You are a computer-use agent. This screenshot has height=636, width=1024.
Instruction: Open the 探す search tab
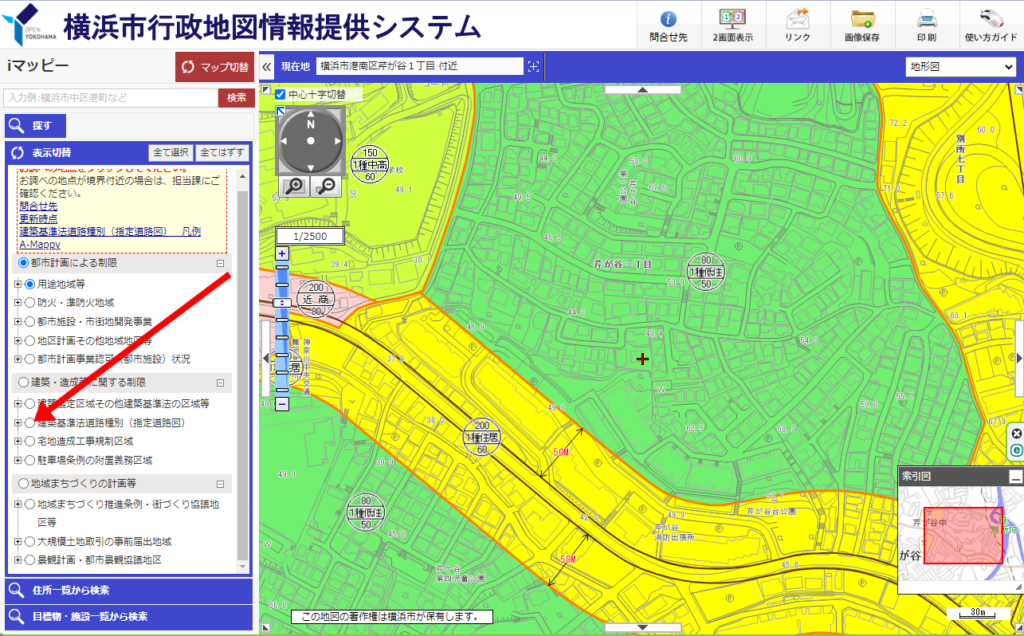click(35, 126)
